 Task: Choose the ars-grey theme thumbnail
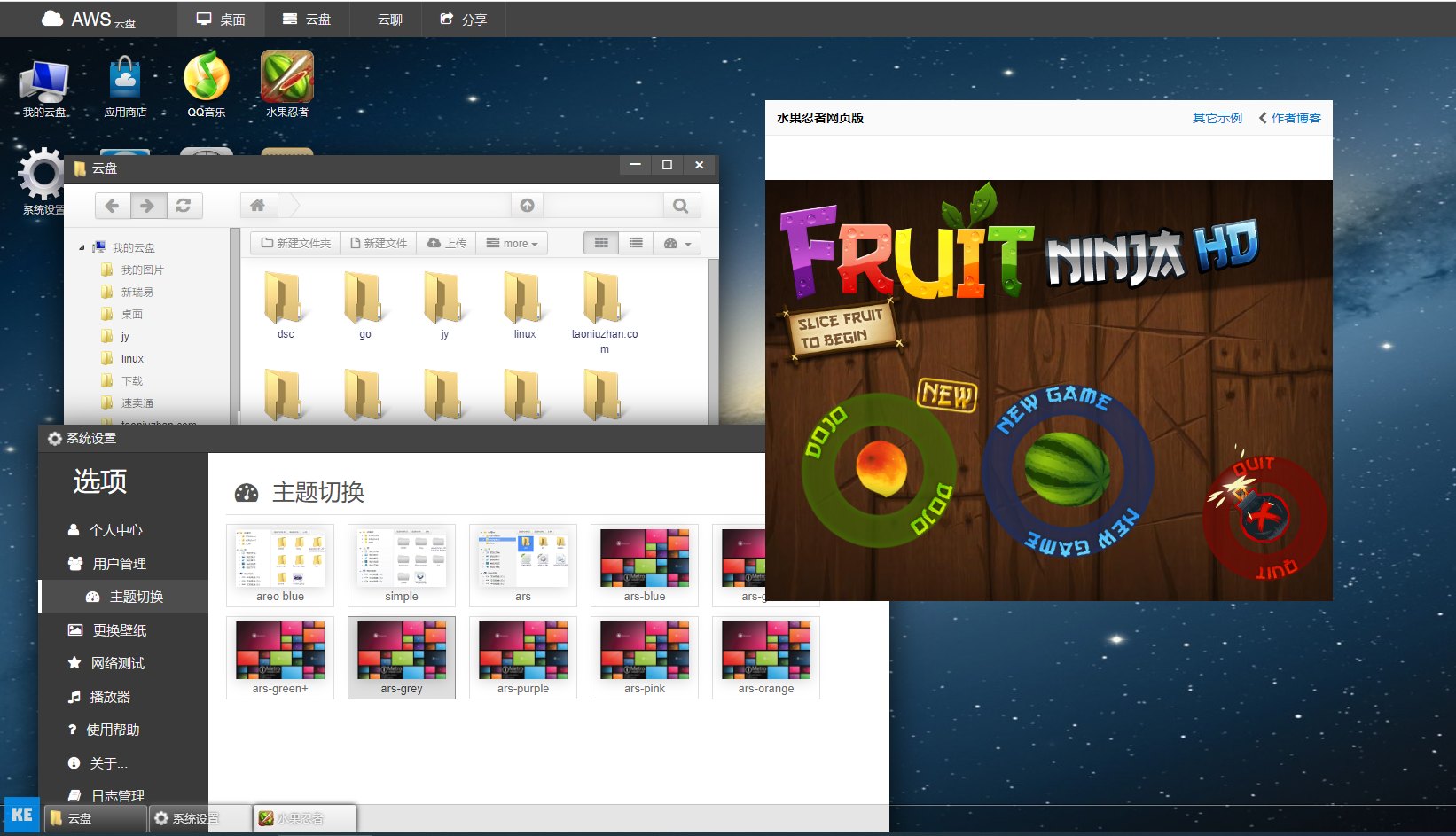click(402, 658)
